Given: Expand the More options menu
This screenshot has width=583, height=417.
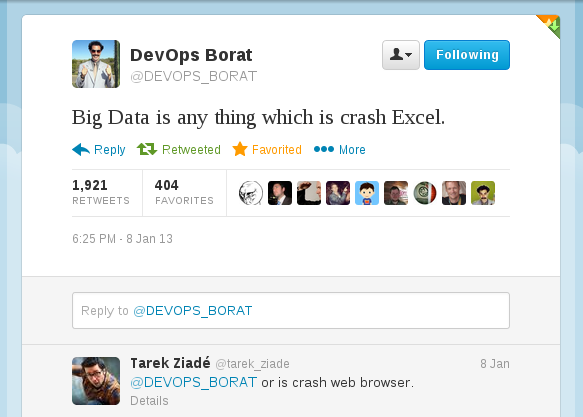Looking at the screenshot, I should pyautogui.click(x=352, y=150).
